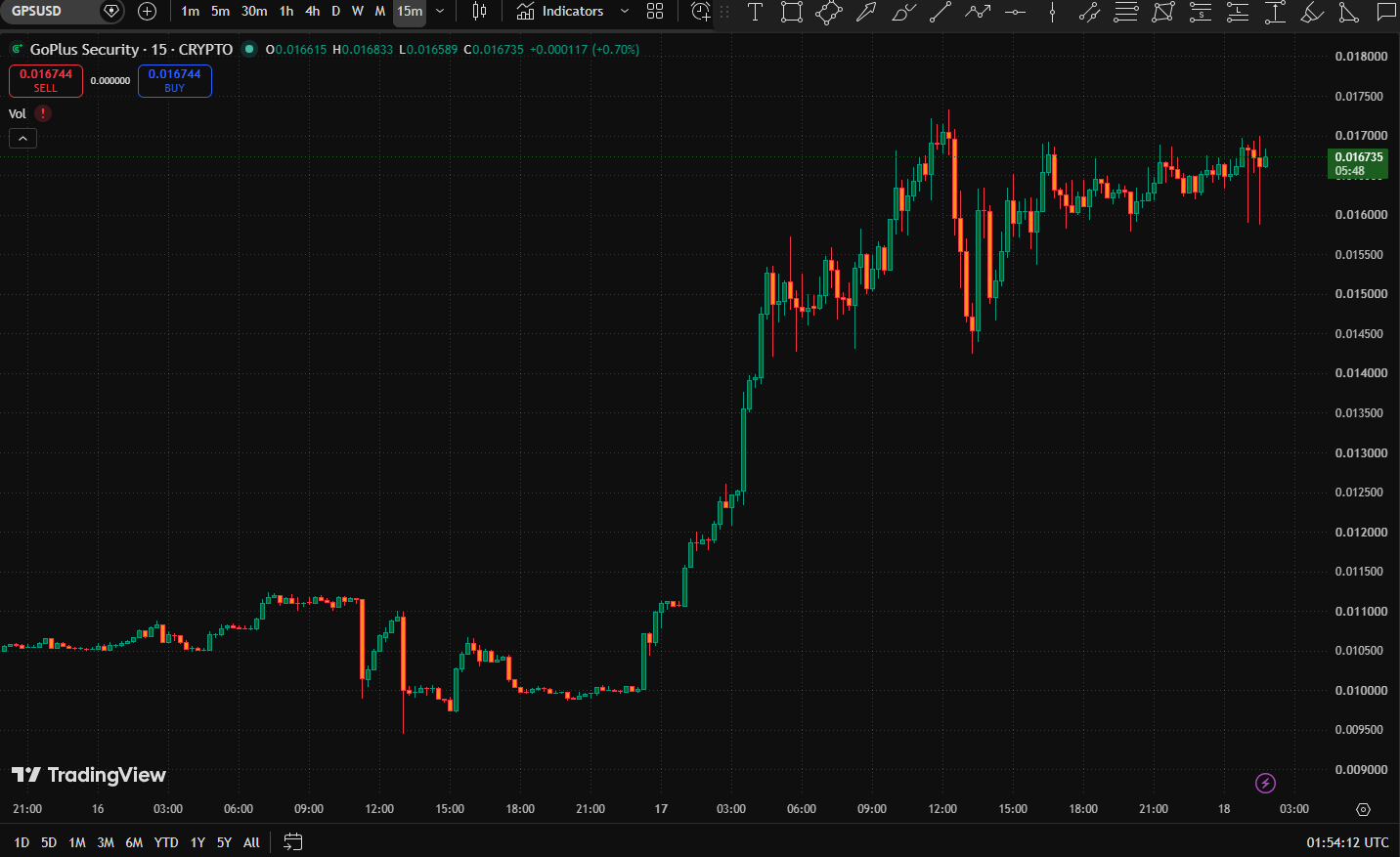Select the Rotated rectangle drawing tool
This screenshot has height=857, width=1400.
pyautogui.click(x=829, y=12)
